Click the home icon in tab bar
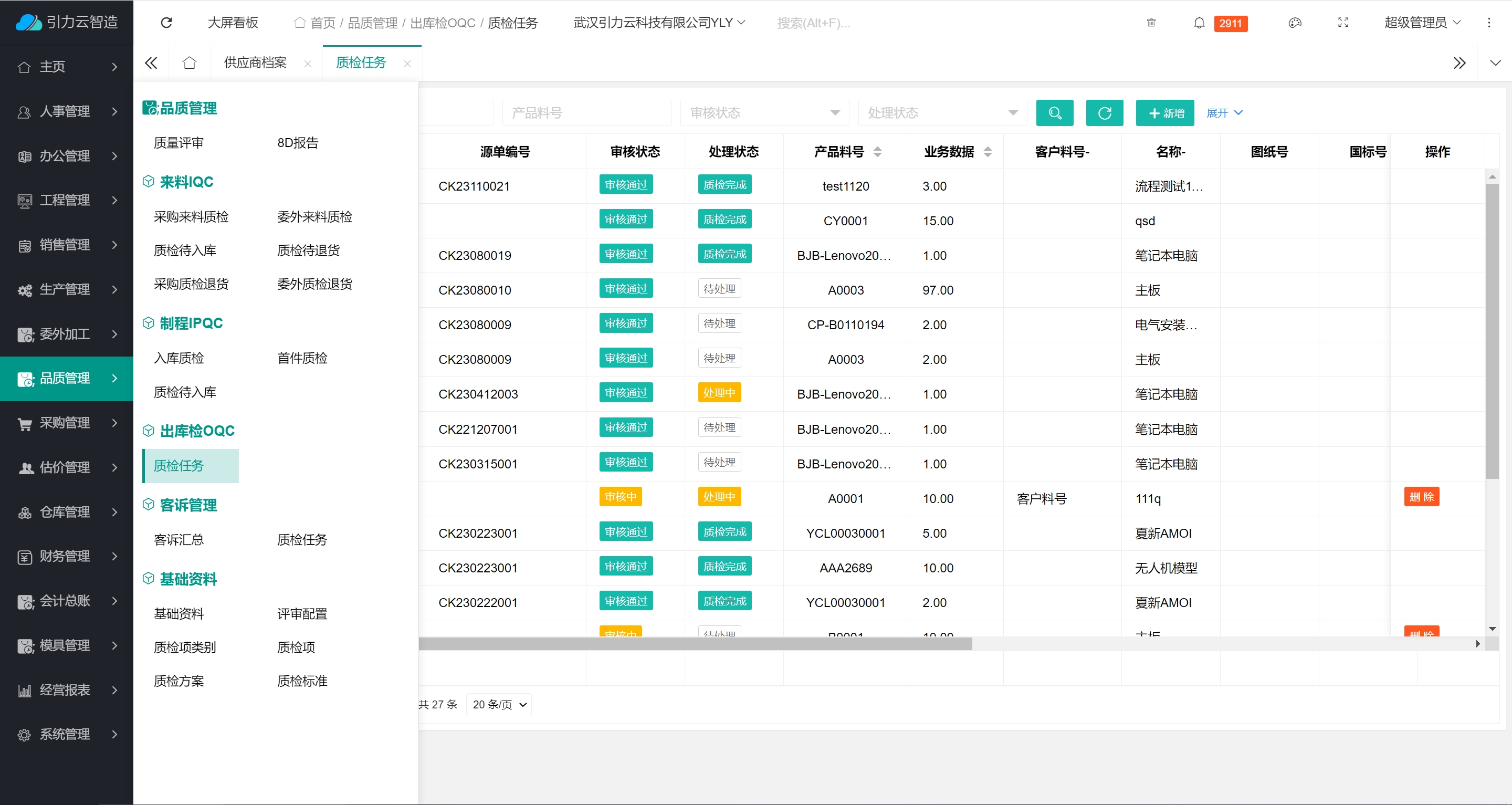 coord(189,63)
